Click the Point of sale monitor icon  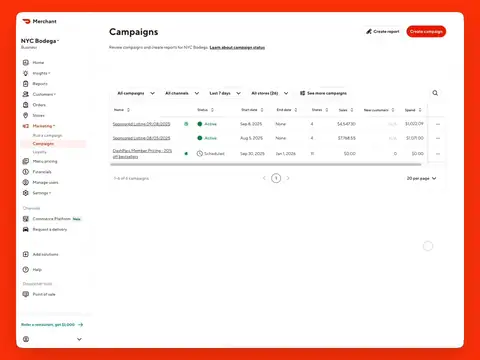tap(26, 294)
